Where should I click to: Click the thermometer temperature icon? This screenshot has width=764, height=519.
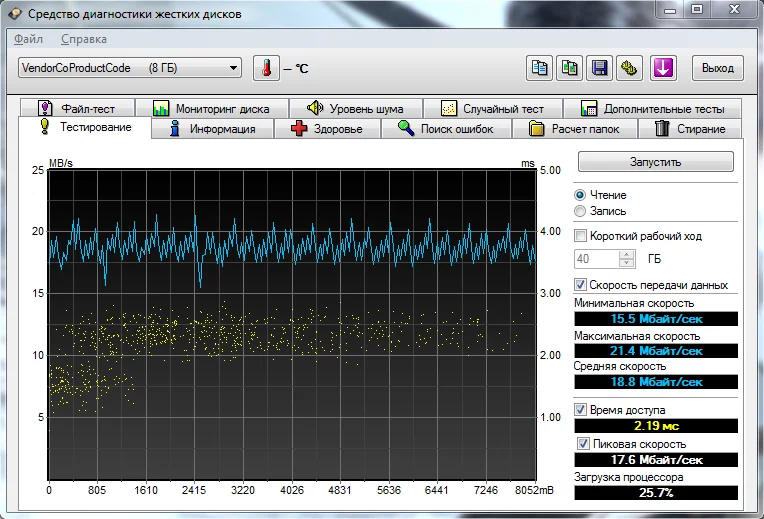point(266,68)
